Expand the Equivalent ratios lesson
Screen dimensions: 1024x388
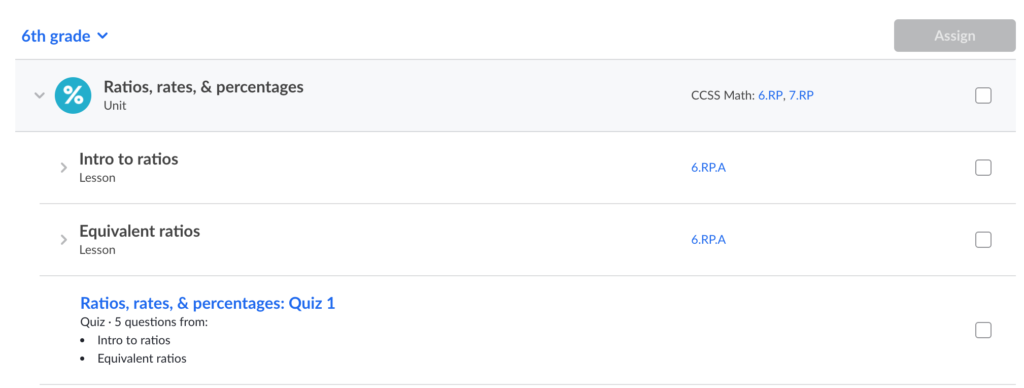(x=63, y=240)
